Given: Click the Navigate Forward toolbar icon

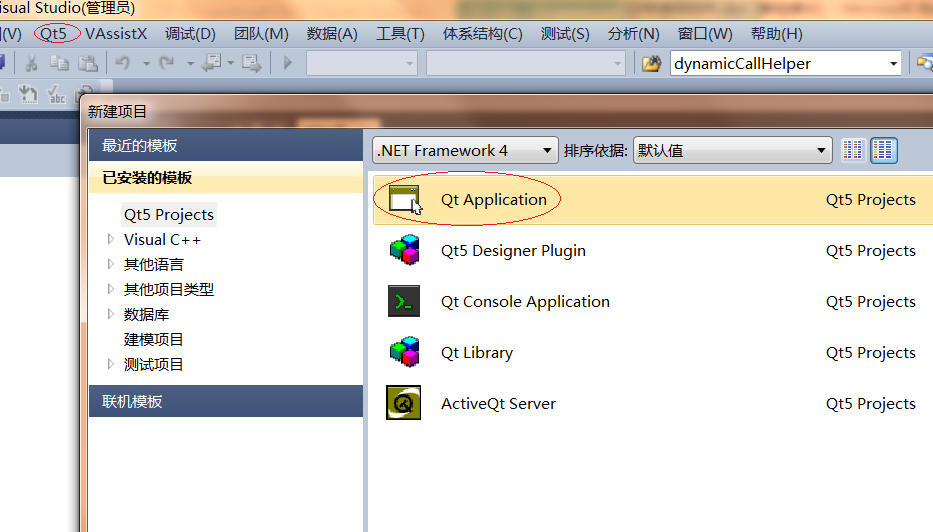Looking at the screenshot, I should click(251, 63).
